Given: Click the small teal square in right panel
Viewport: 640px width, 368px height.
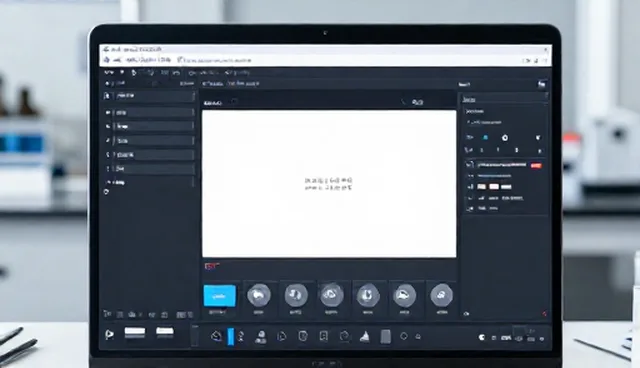Looking at the screenshot, I should [485, 137].
